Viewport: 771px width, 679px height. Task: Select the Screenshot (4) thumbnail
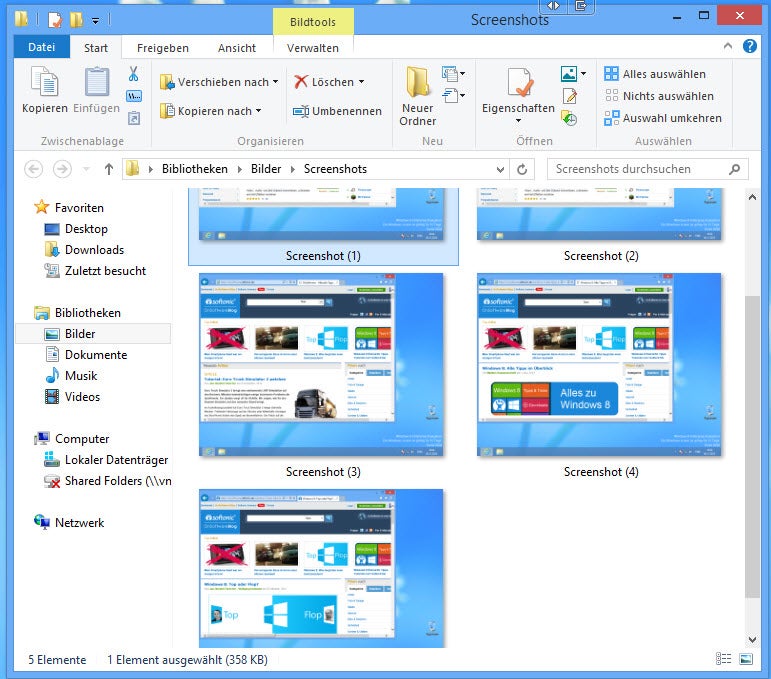click(599, 366)
